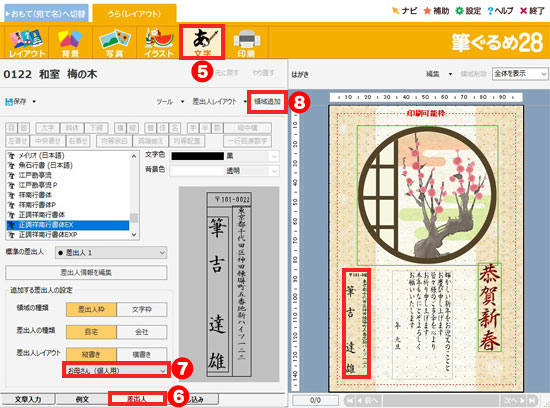Open the 写真 photo tool

pos(114,42)
